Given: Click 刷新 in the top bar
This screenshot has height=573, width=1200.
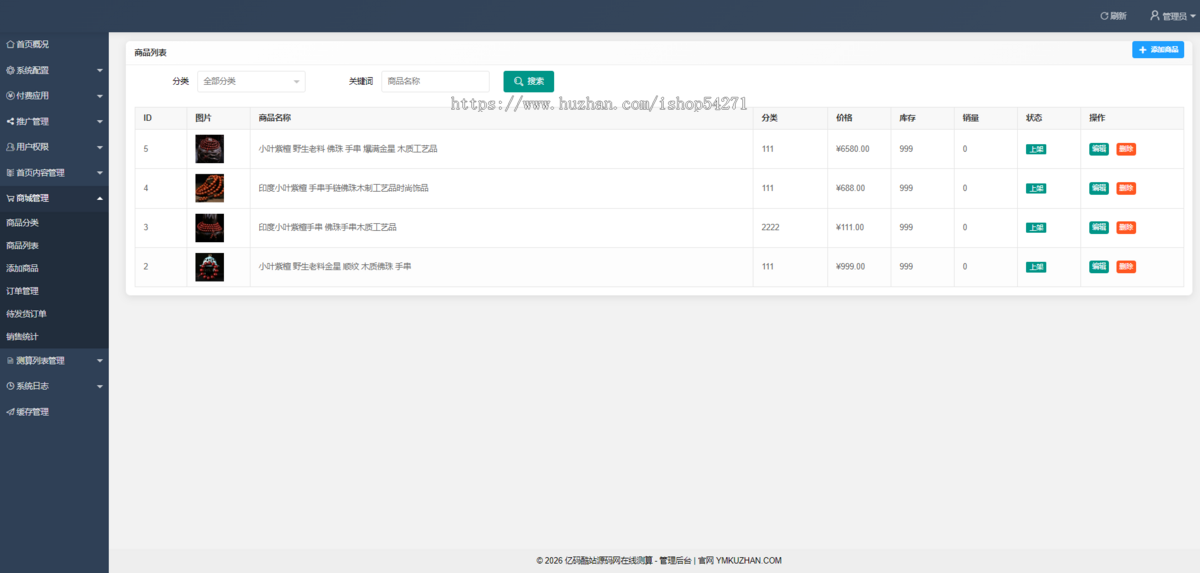Looking at the screenshot, I should 1113,16.
